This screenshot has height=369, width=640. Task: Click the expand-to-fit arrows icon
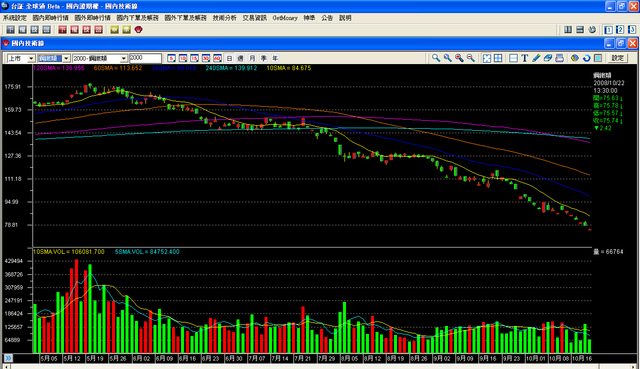[487, 58]
